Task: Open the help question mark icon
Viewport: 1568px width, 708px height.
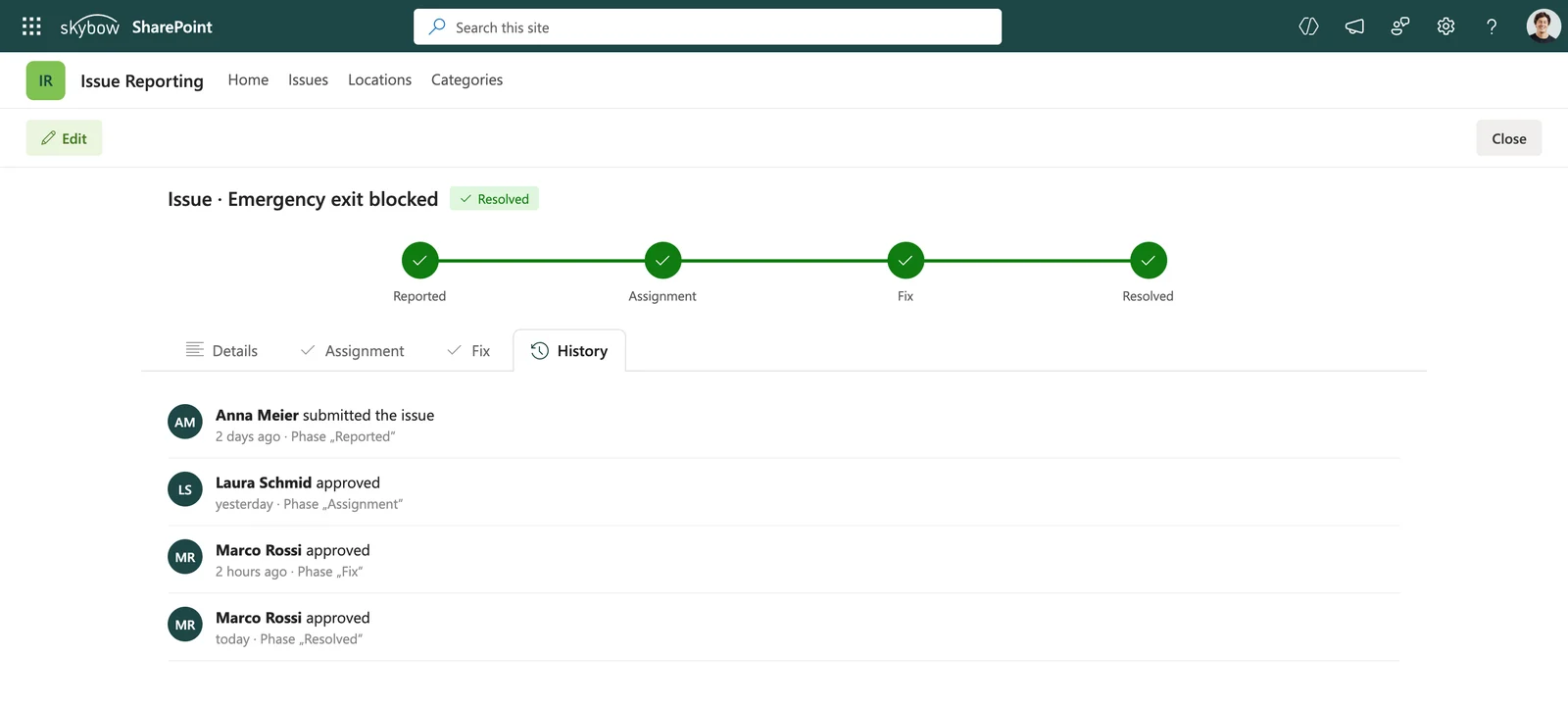Action: tap(1492, 26)
